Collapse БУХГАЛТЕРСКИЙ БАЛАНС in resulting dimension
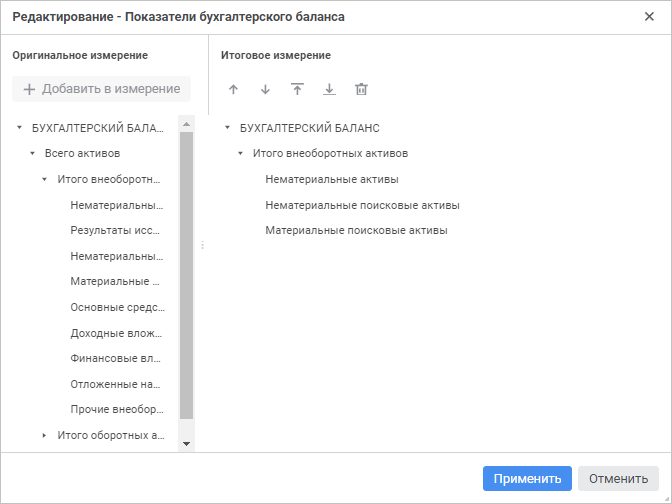The image size is (672, 504). click(227, 128)
